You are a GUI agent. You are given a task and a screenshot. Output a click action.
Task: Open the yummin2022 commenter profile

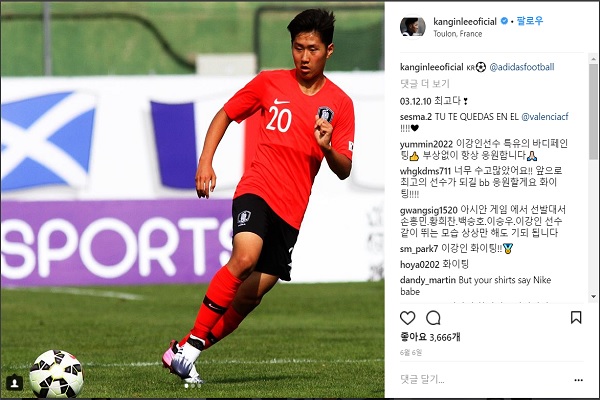[x=426, y=144]
